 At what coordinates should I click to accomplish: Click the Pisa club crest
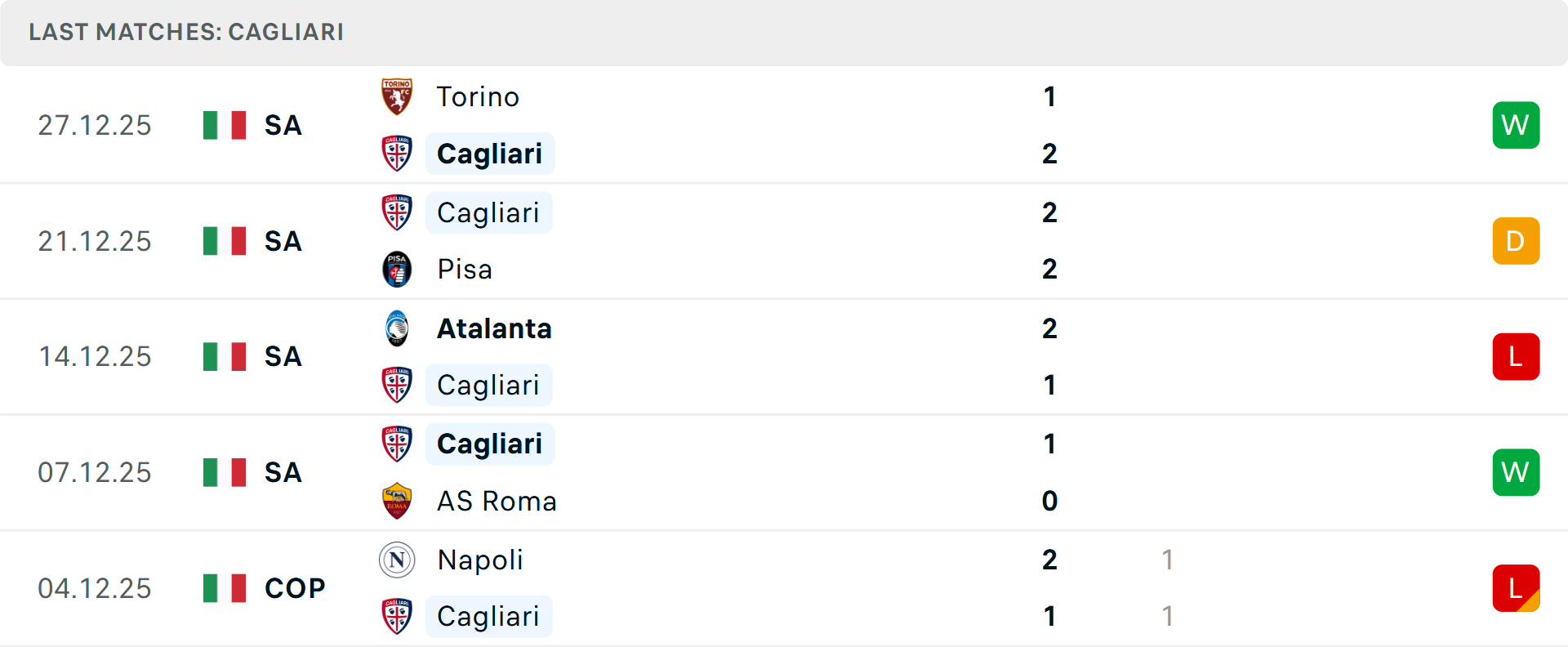(x=397, y=270)
